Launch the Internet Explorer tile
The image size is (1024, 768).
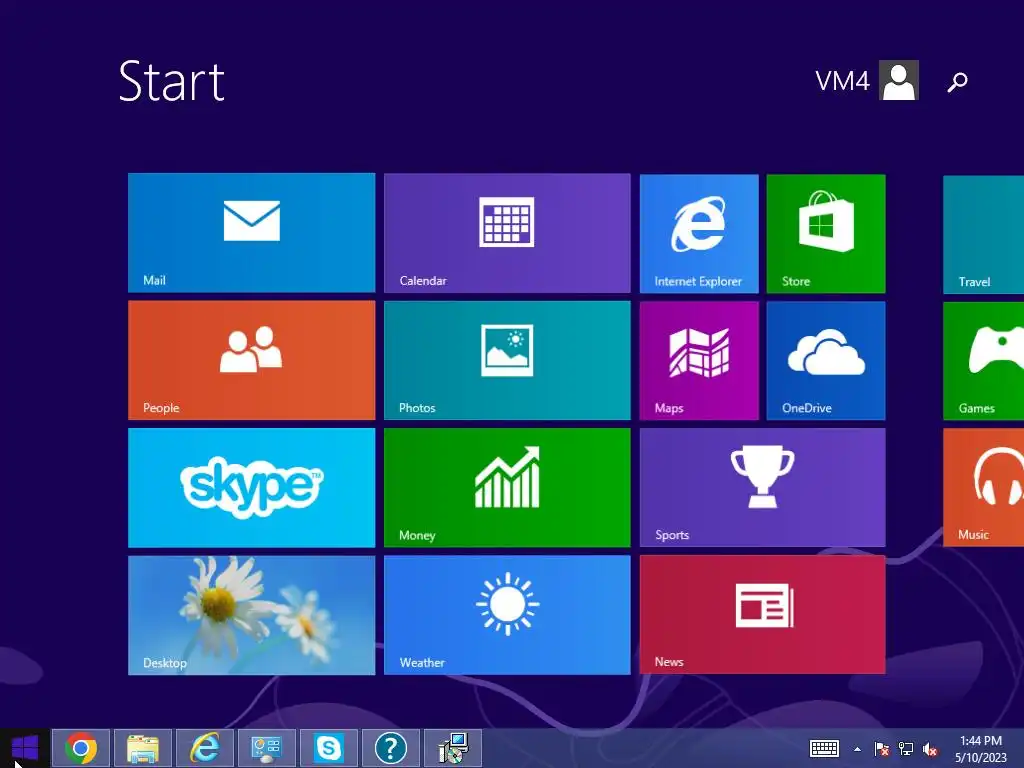(699, 233)
